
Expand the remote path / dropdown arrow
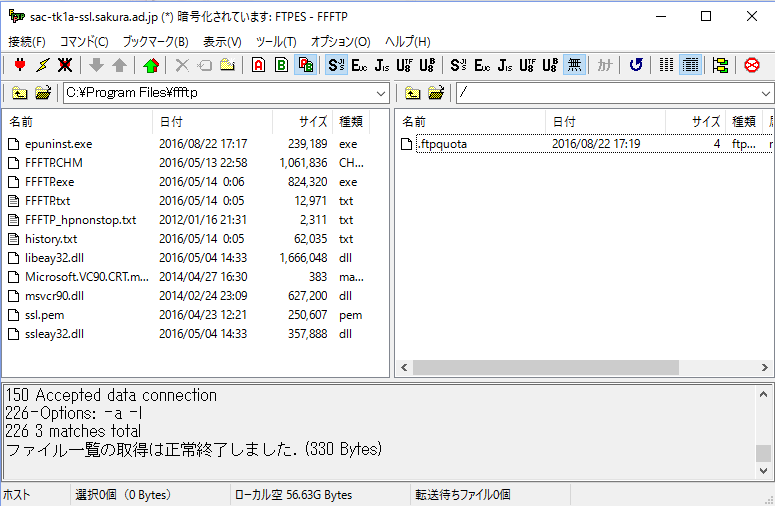[766, 93]
